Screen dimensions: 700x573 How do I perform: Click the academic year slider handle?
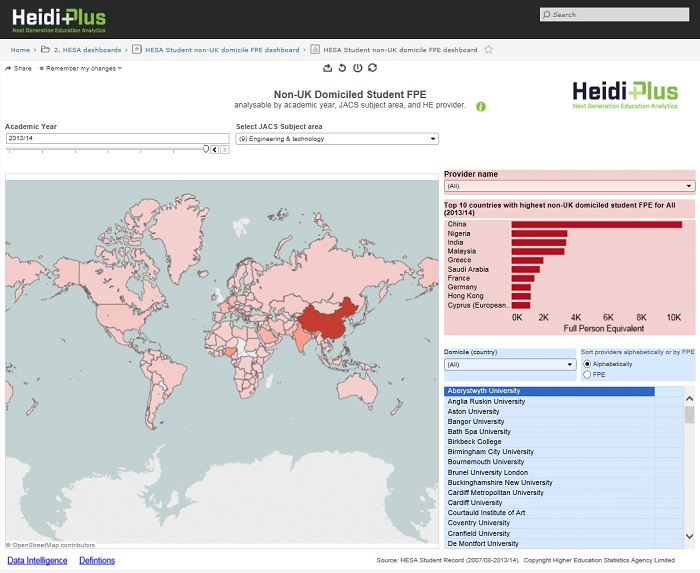click(206, 149)
